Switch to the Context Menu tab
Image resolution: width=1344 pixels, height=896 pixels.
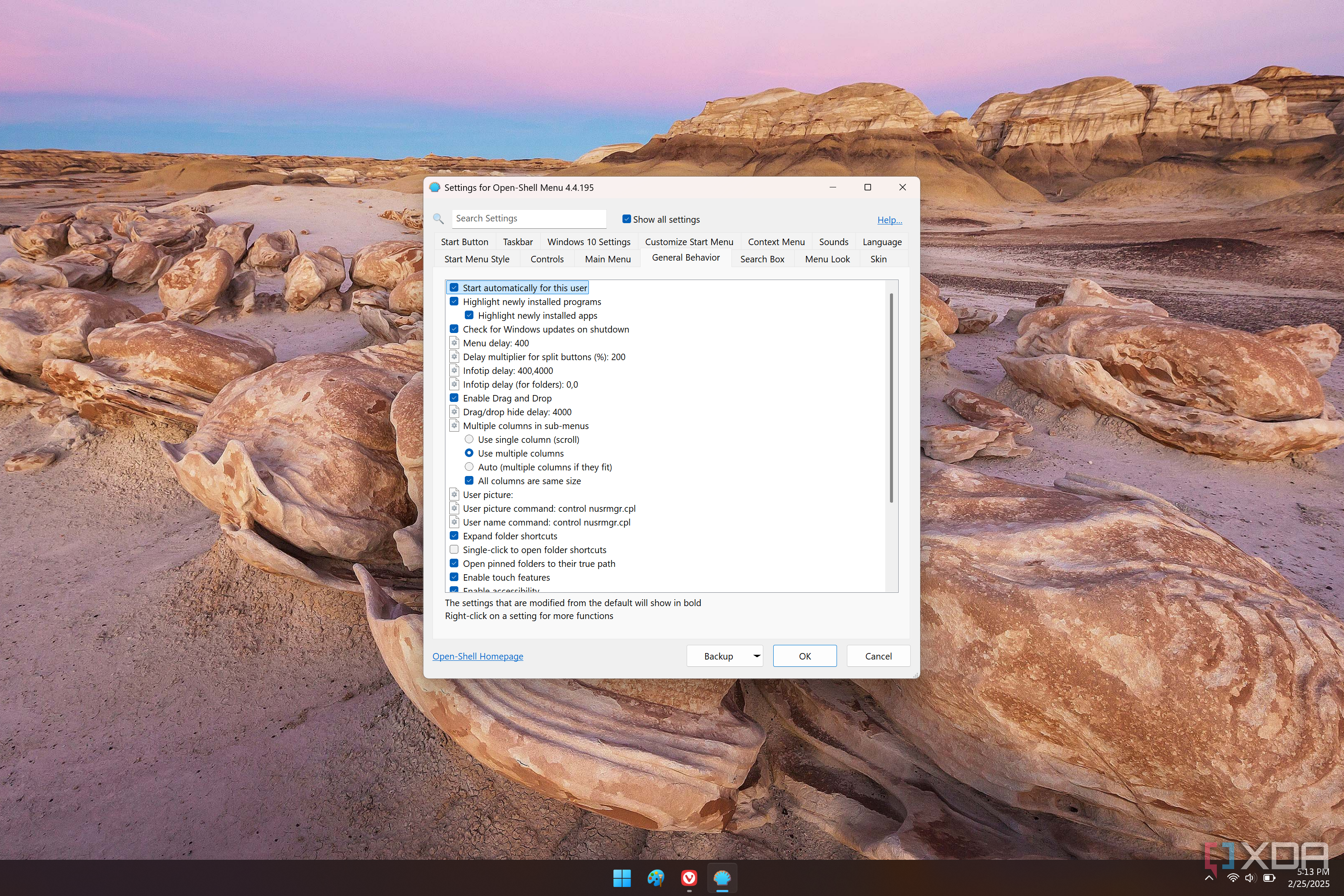coord(776,242)
